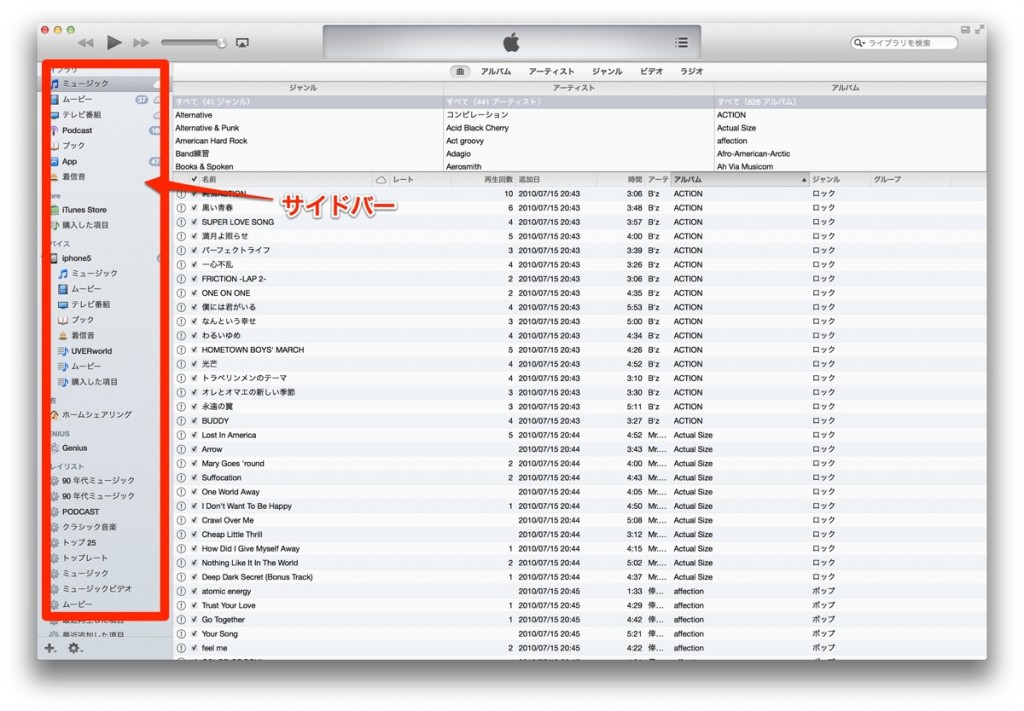Sort by the アルバム column header

click(x=739, y=179)
